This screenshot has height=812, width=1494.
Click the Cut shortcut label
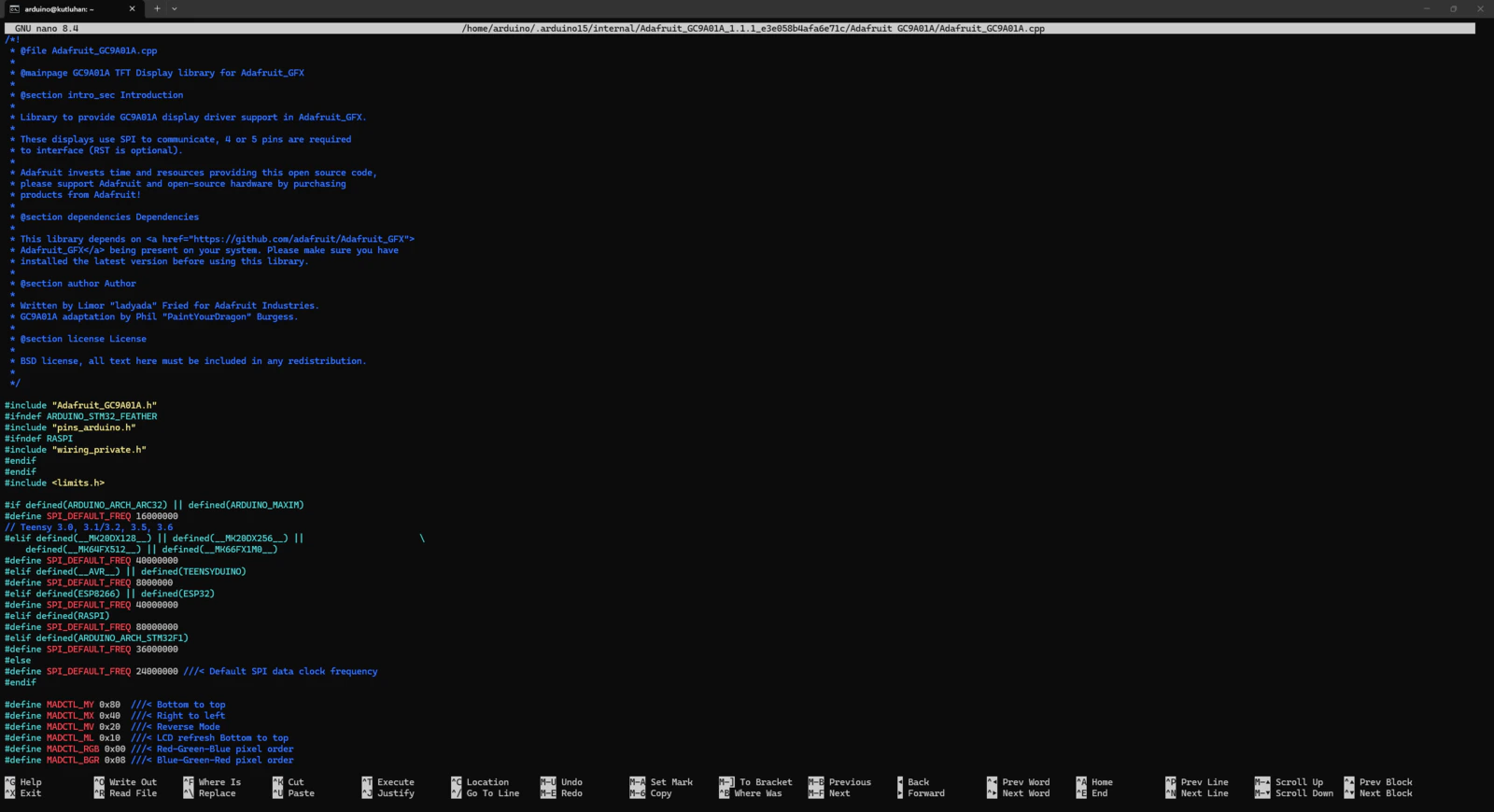coord(296,782)
